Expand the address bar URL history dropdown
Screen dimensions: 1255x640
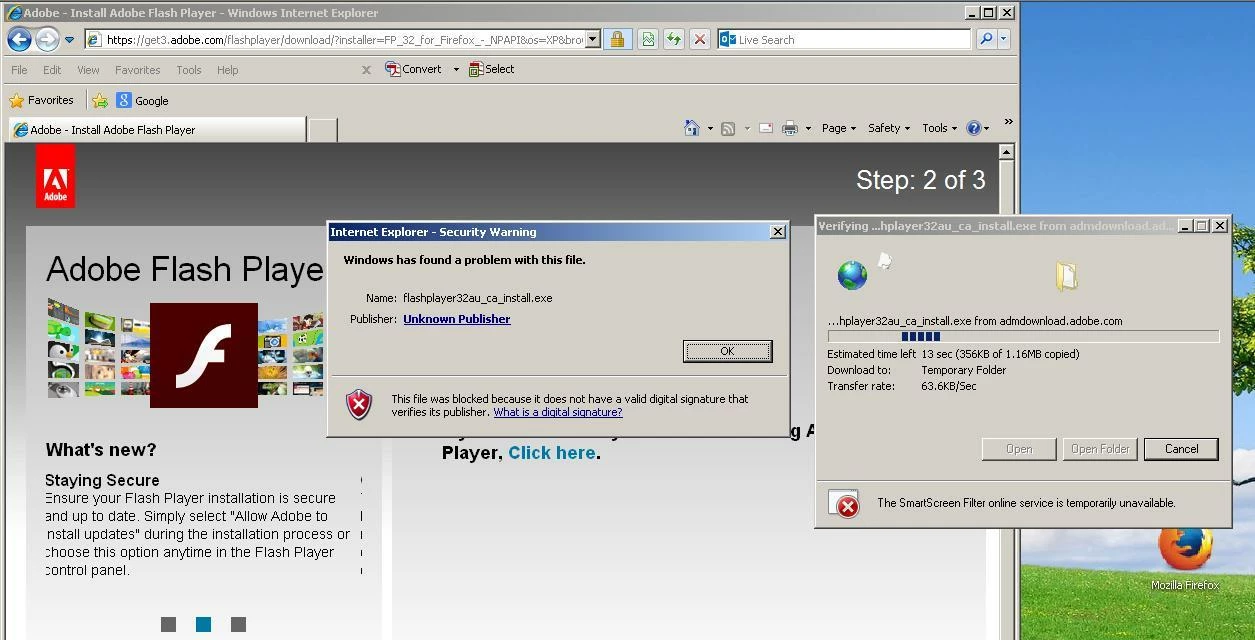click(593, 40)
